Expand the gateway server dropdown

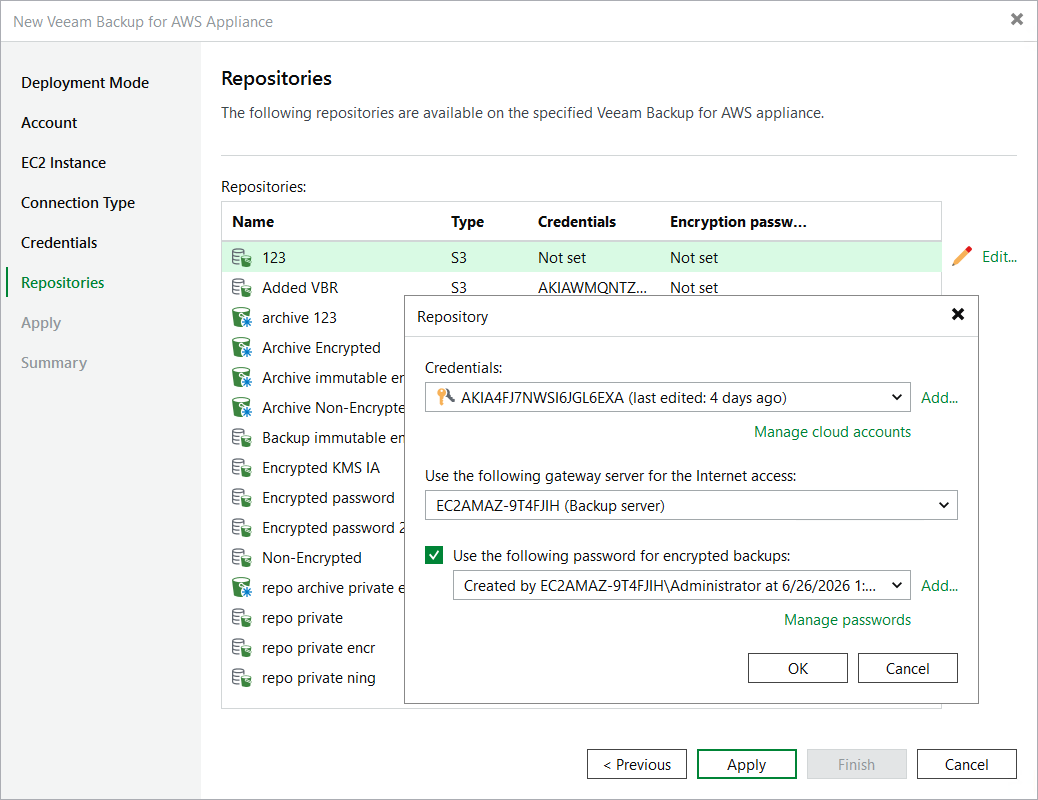pyautogui.click(x=943, y=505)
